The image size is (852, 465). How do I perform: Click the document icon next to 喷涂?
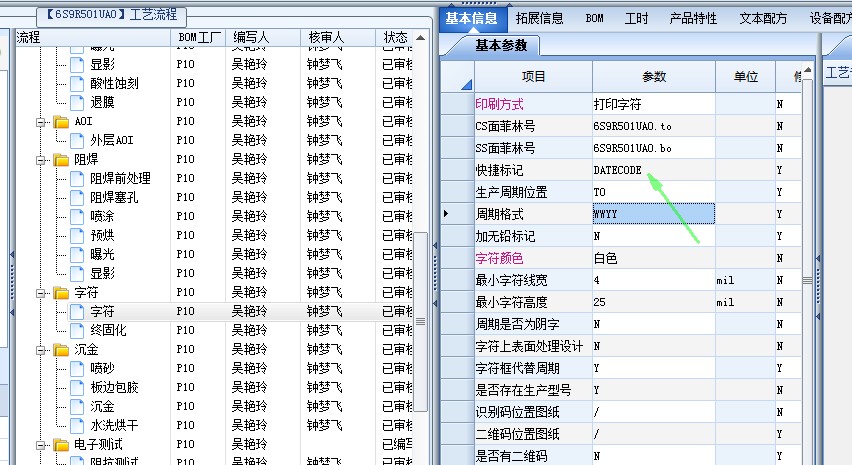[x=77, y=216]
